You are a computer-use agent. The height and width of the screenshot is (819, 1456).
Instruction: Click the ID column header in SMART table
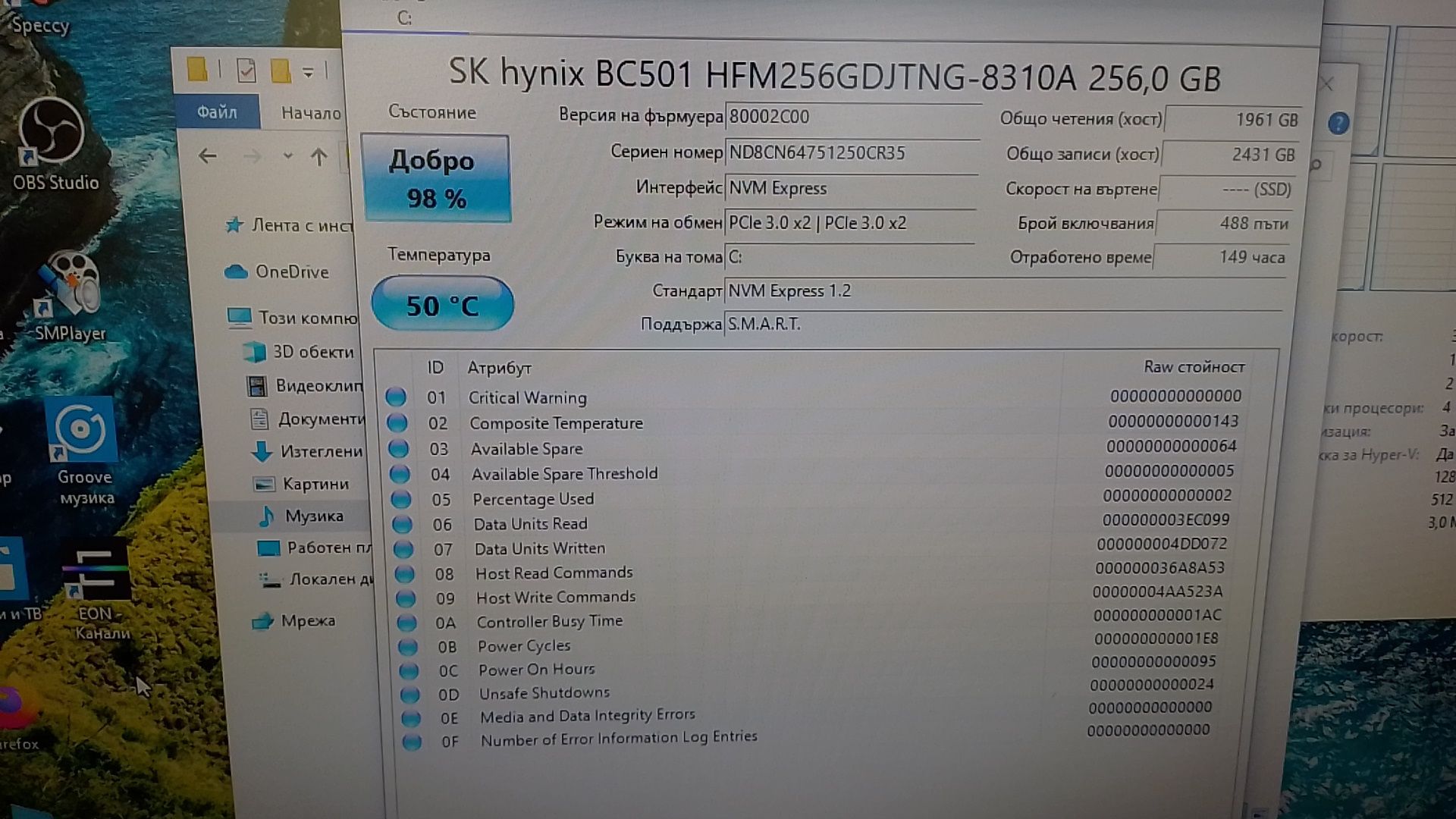tap(435, 368)
